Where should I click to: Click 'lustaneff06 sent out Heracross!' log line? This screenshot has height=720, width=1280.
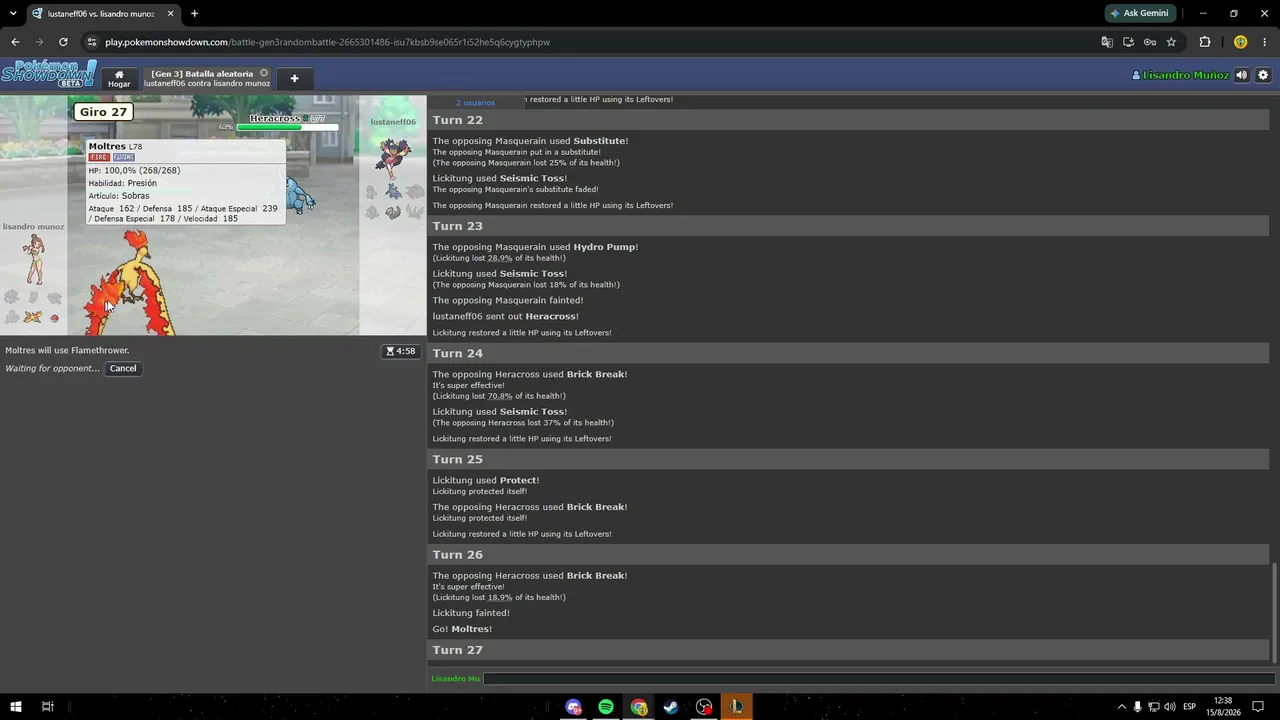pos(505,316)
